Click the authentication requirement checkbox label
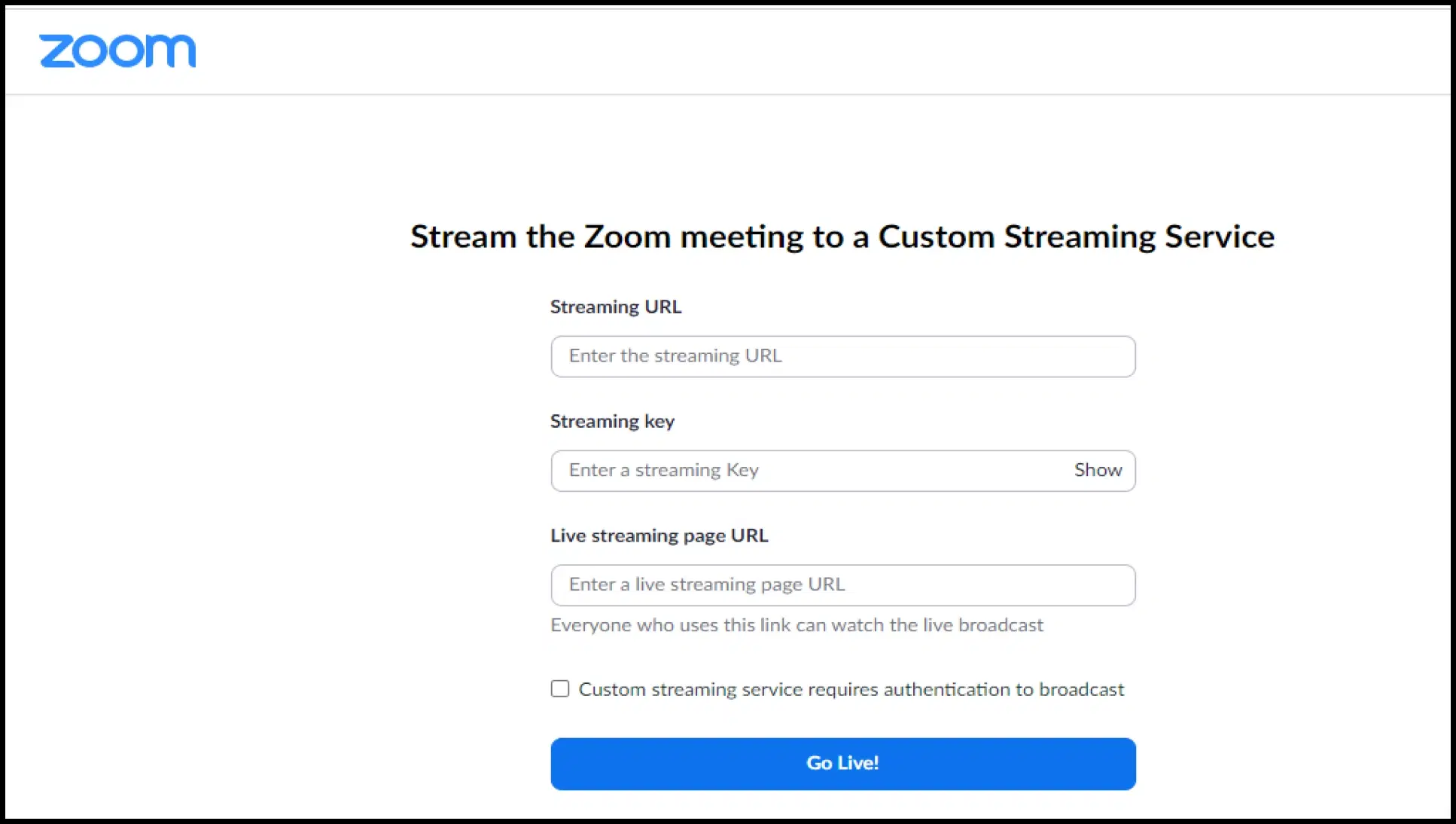Image resolution: width=1456 pixels, height=824 pixels. coord(851,688)
